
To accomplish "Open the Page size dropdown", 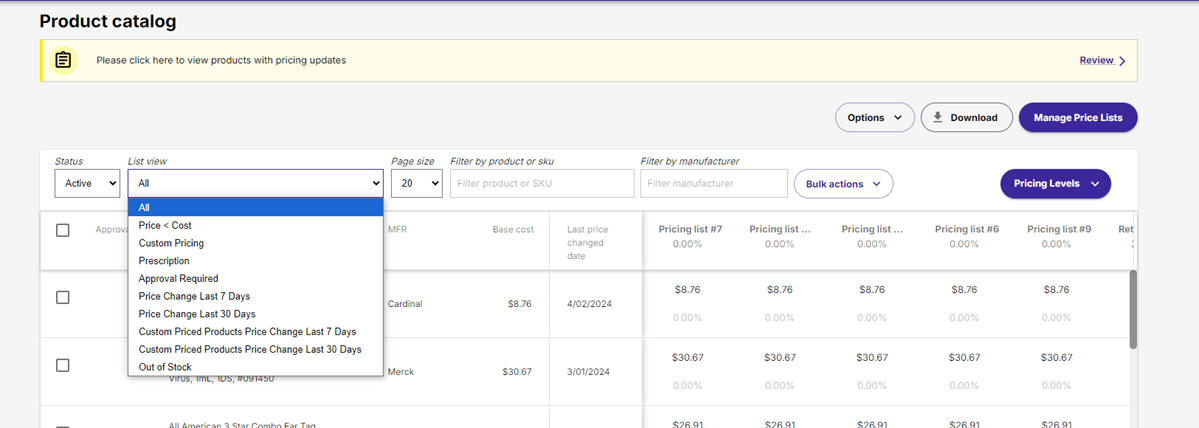I will [417, 183].
